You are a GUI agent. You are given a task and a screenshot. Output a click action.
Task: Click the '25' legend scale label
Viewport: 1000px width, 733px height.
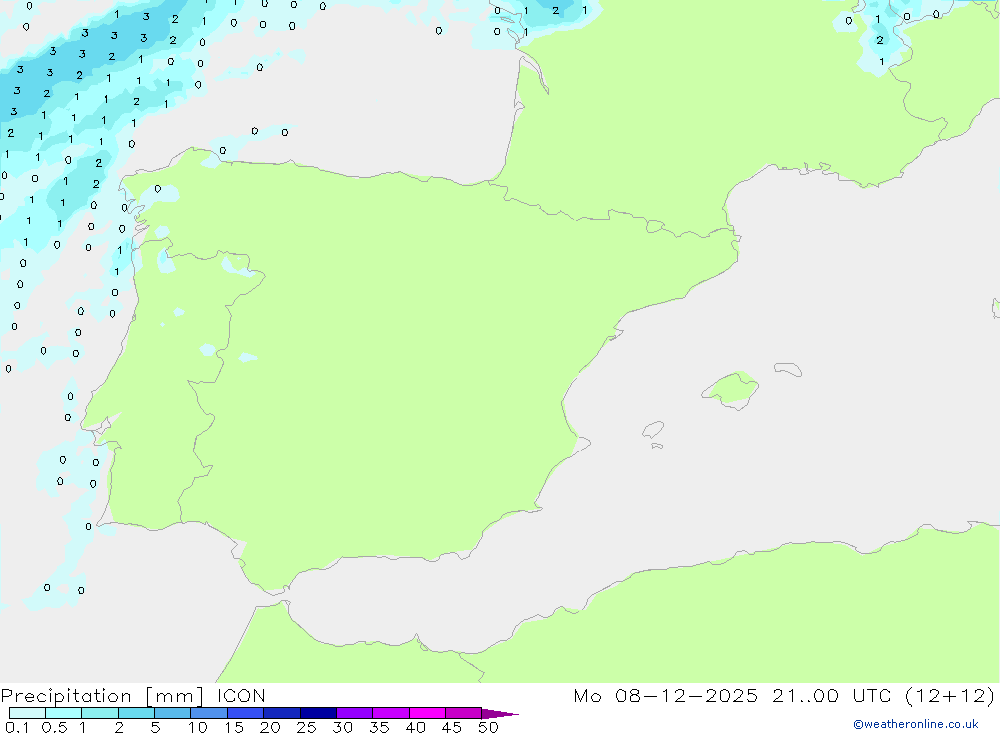coord(306,727)
